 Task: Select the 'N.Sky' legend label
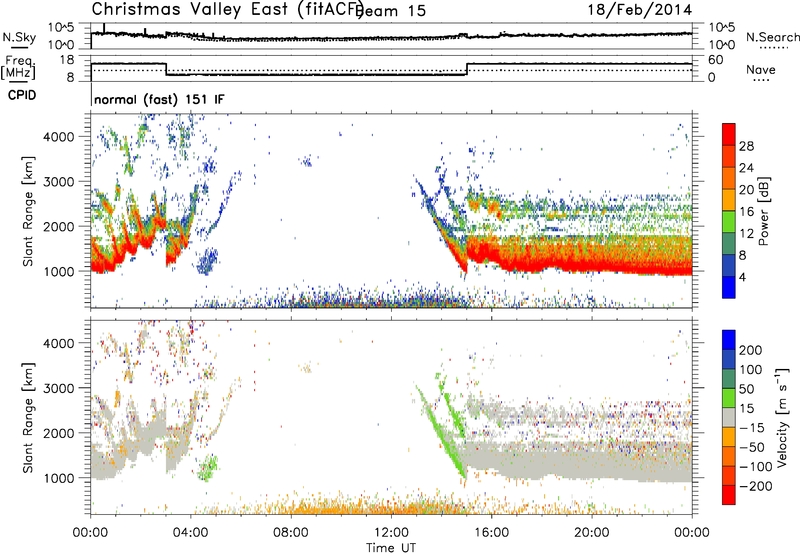coord(19,37)
